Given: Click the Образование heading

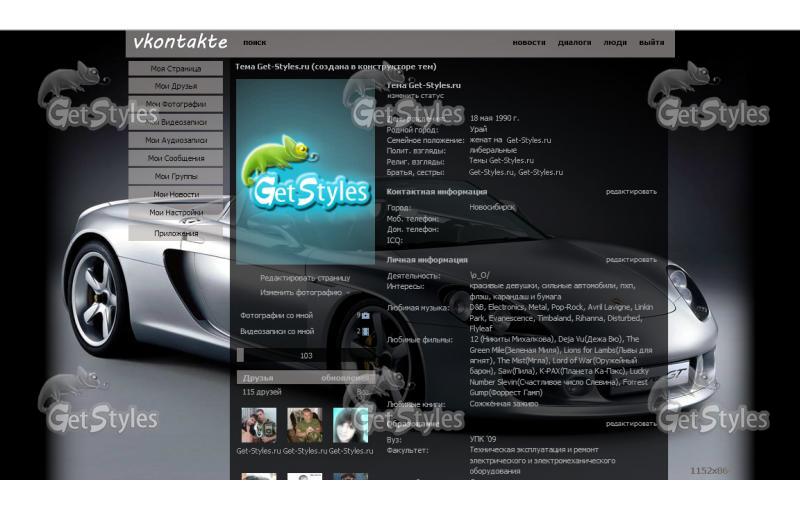Looking at the screenshot, I should (413, 424).
